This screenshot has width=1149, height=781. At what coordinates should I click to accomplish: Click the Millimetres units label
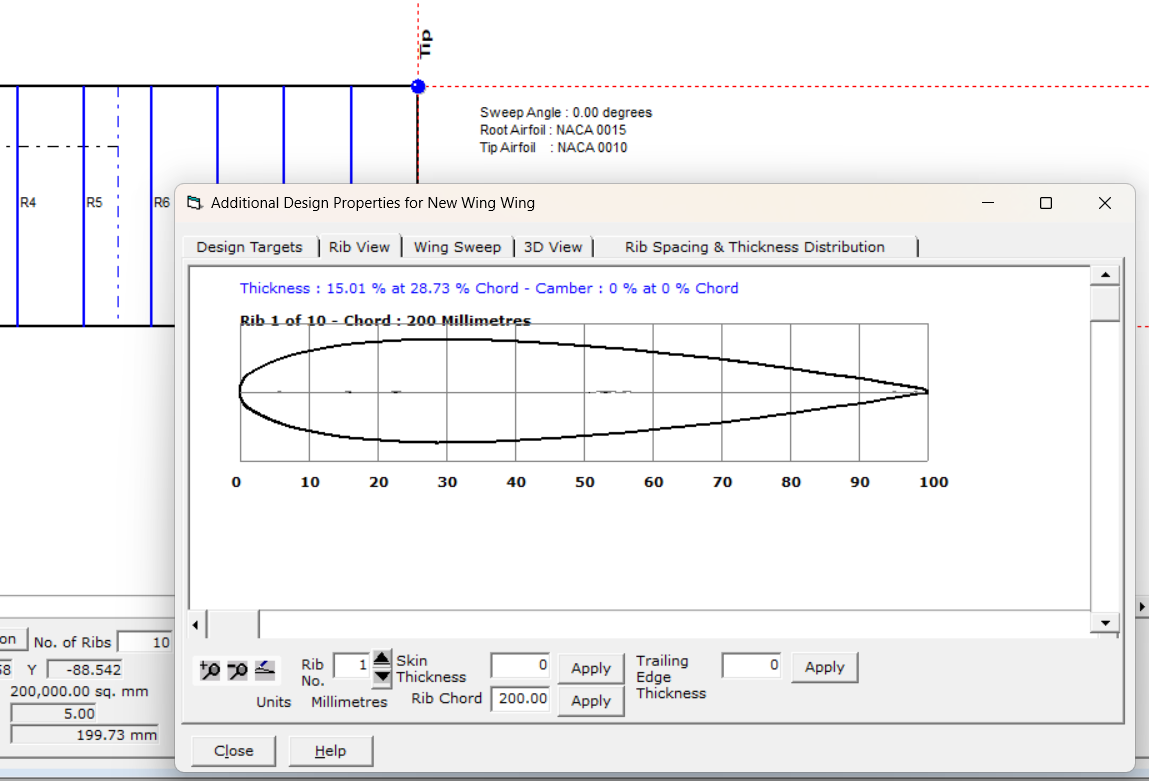pyautogui.click(x=349, y=702)
